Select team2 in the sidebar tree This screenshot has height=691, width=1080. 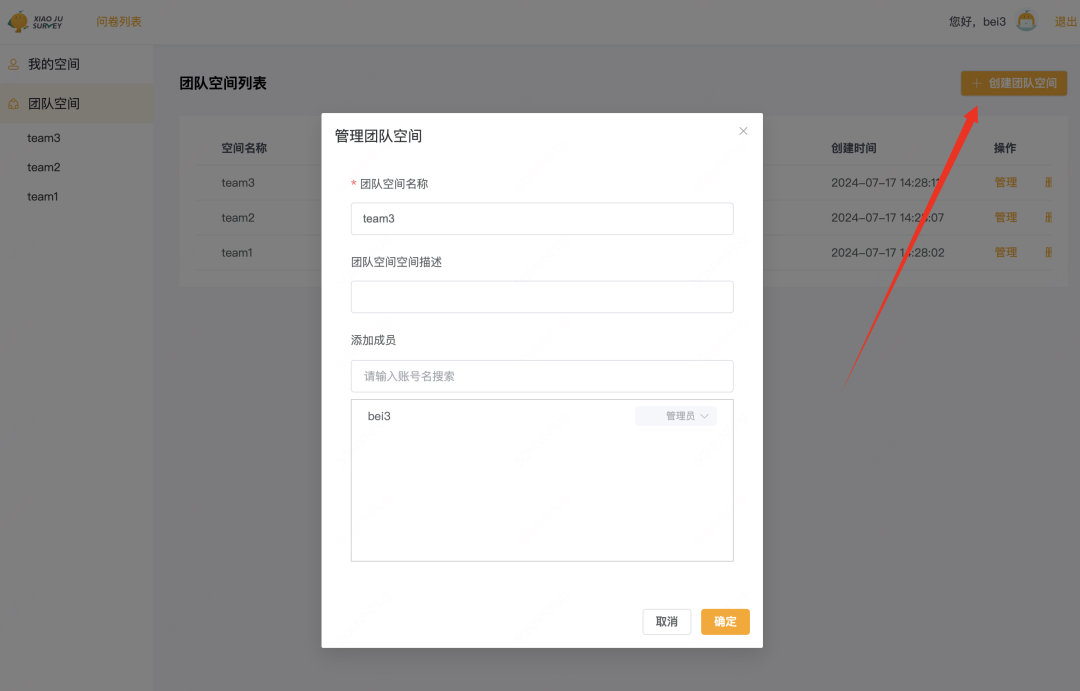pyautogui.click(x=44, y=167)
